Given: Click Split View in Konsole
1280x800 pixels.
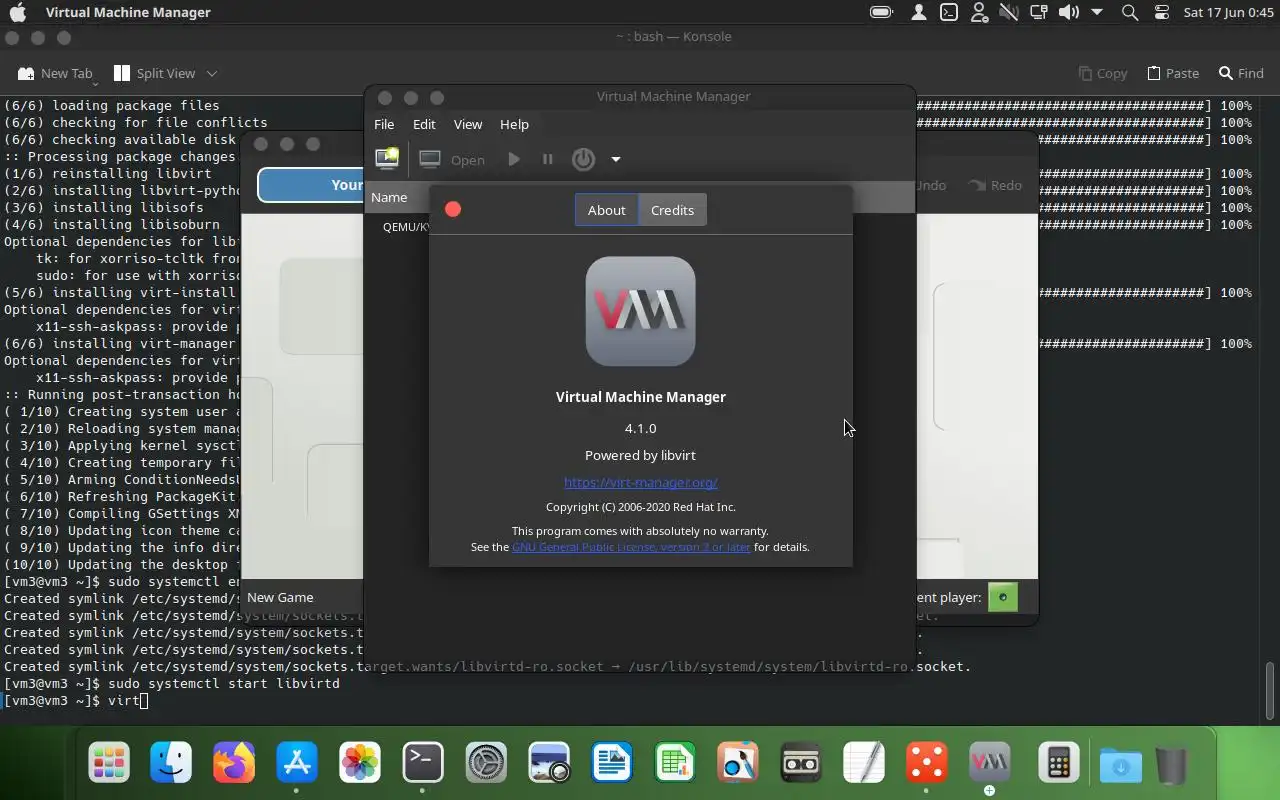Looking at the screenshot, I should coord(155,73).
